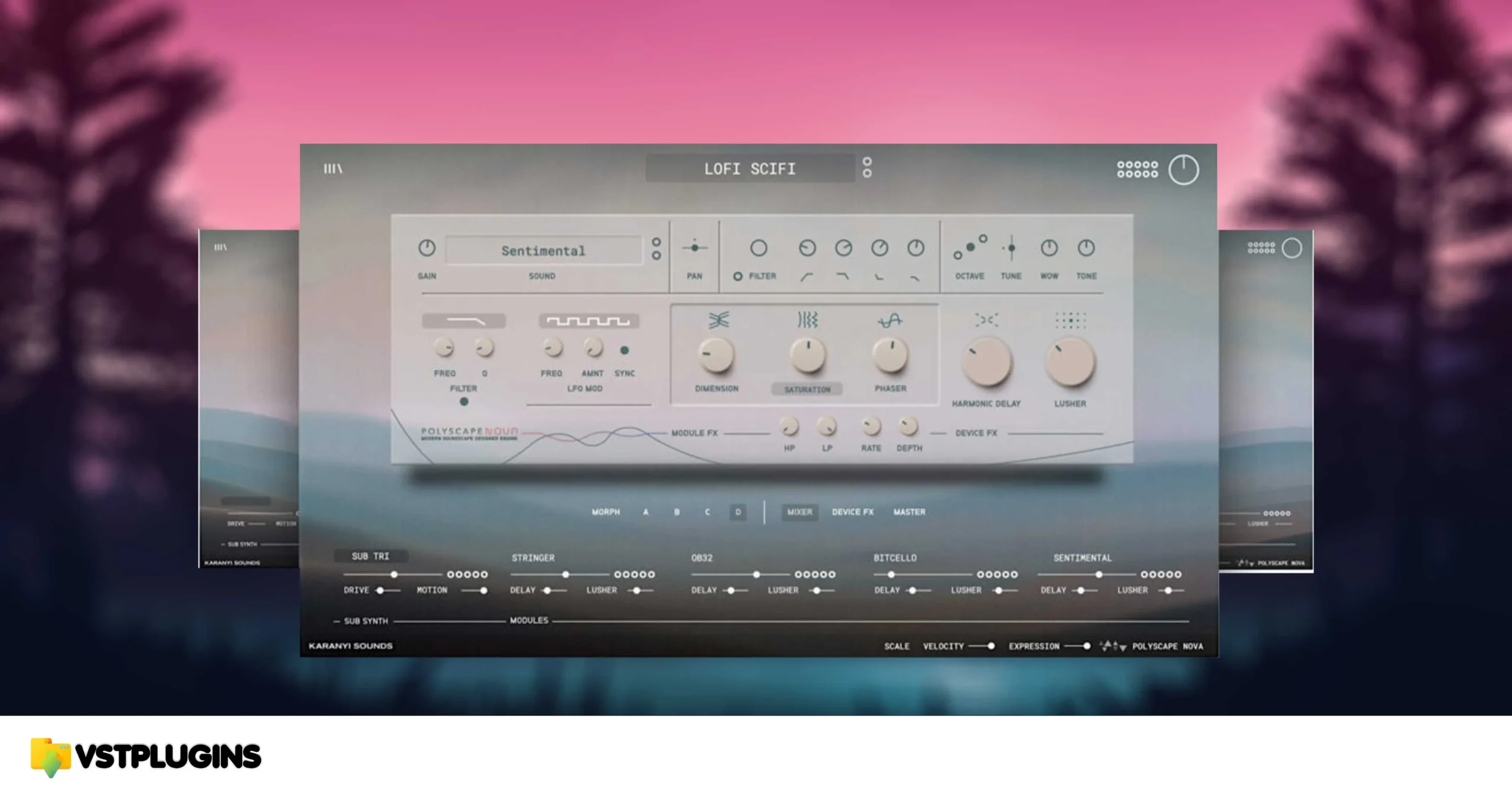
Task: Click the PAN slider control
Action: (x=695, y=248)
